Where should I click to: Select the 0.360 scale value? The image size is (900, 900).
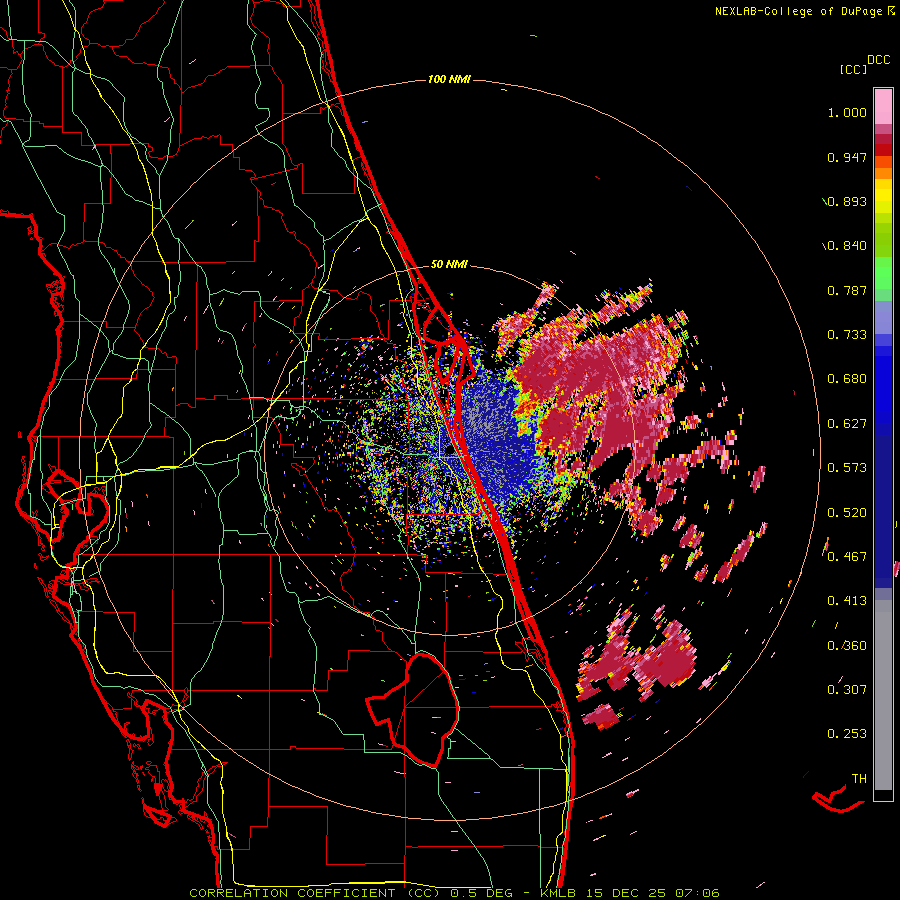click(847, 646)
